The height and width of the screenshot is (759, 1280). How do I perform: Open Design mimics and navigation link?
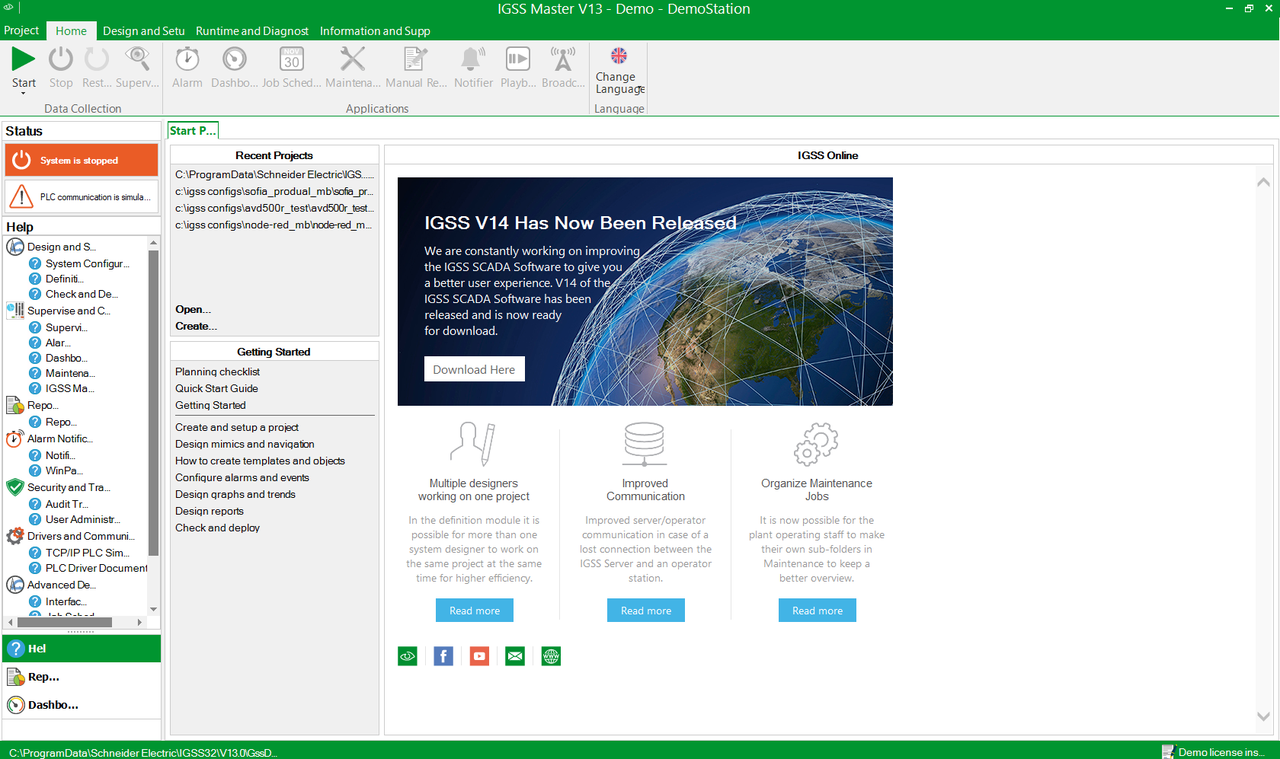[x=245, y=444]
